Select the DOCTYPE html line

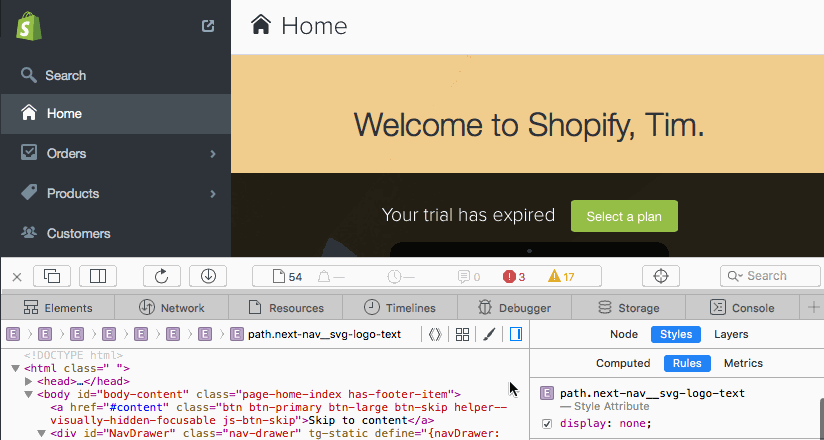73,356
